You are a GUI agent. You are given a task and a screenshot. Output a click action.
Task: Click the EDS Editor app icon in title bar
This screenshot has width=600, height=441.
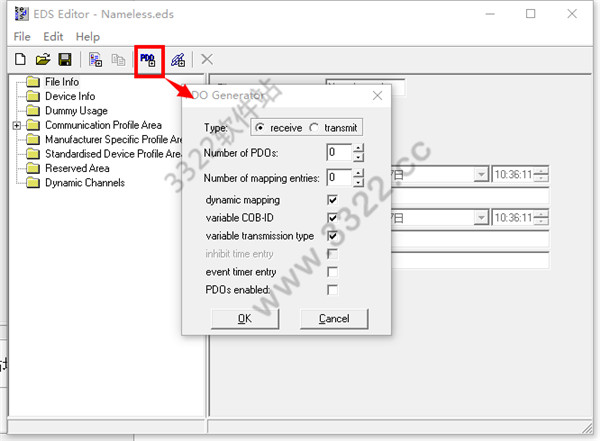pyautogui.click(x=21, y=14)
